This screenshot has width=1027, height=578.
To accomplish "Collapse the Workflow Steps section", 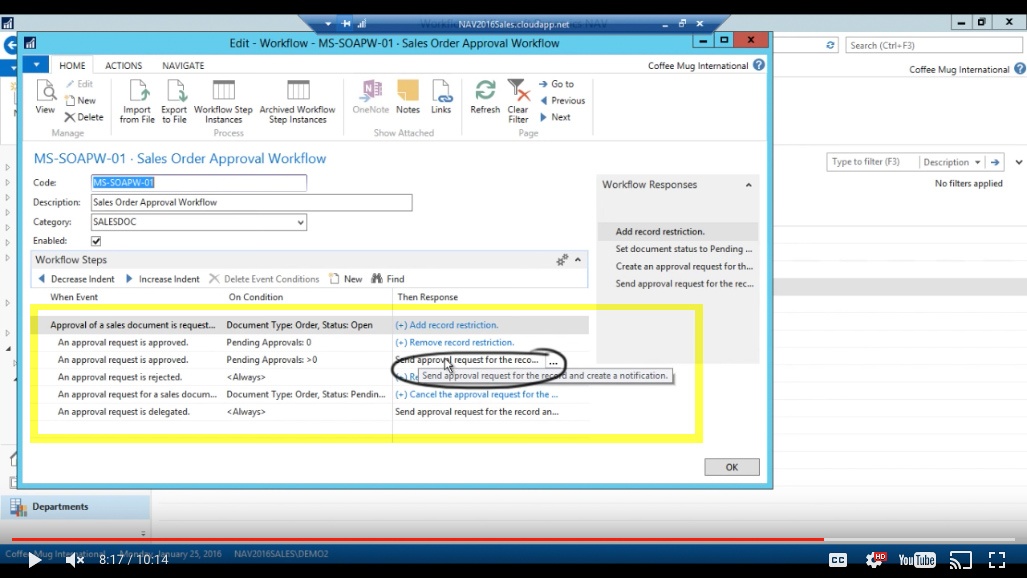I will tap(578, 260).
